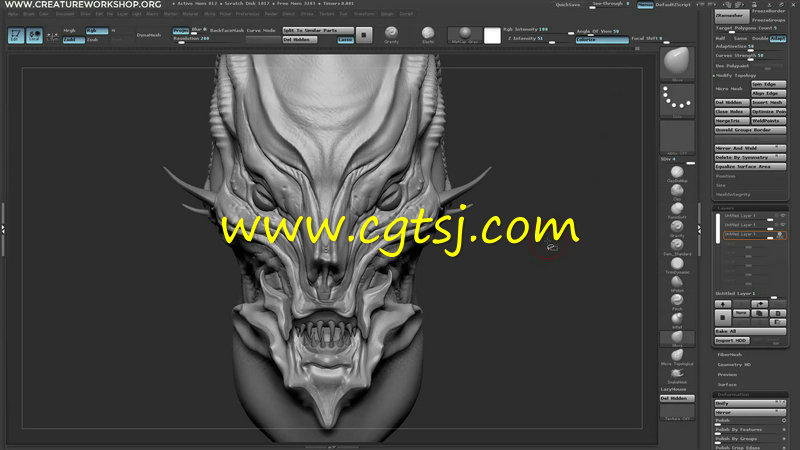Select the Move Topological brush
This screenshot has height=450, width=800.
point(677,357)
